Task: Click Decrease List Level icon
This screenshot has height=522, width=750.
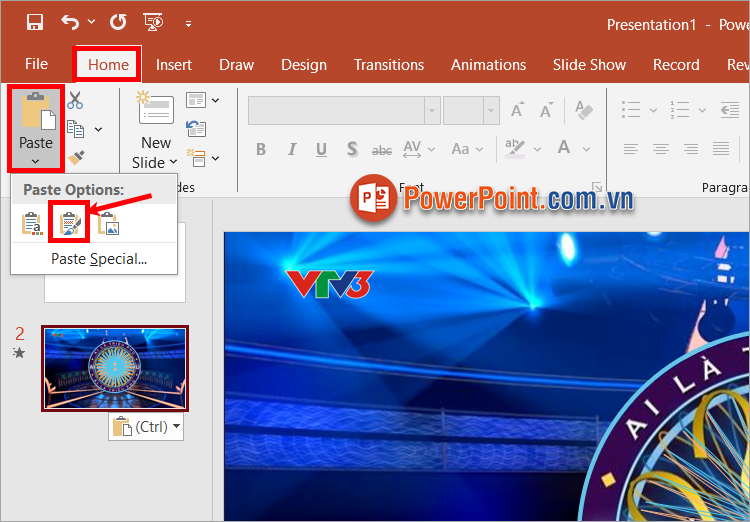Action: click(x=730, y=111)
